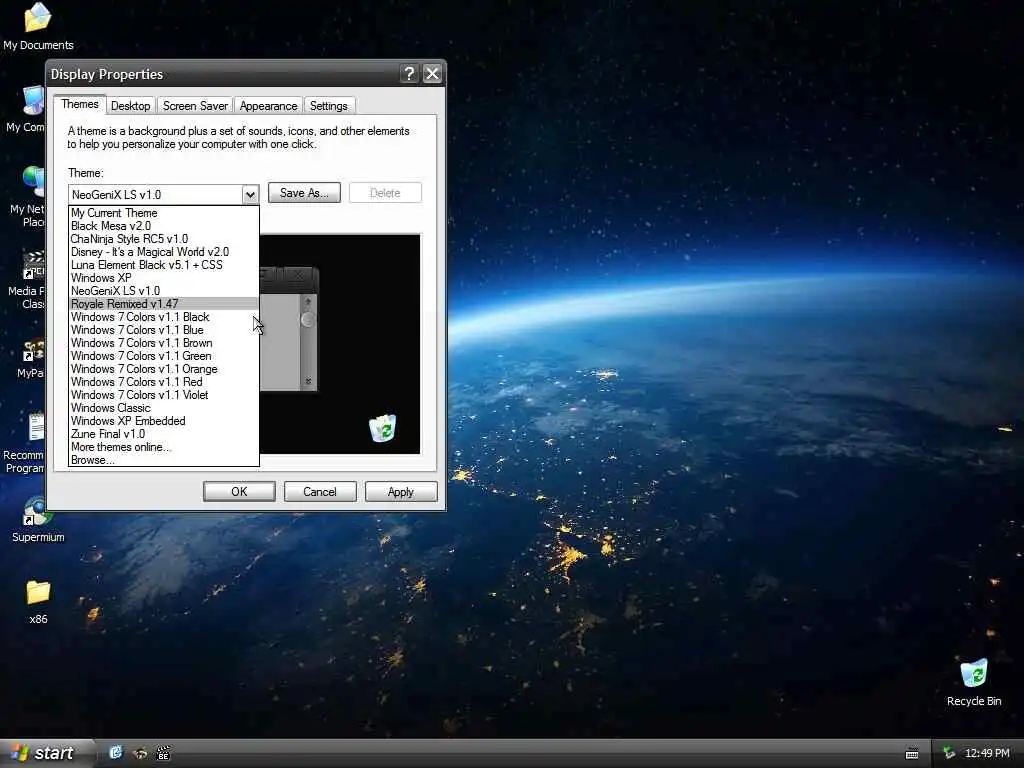This screenshot has width=1024, height=768.
Task: Click the Recycle Bin in theme preview
Action: click(x=383, y=428)
